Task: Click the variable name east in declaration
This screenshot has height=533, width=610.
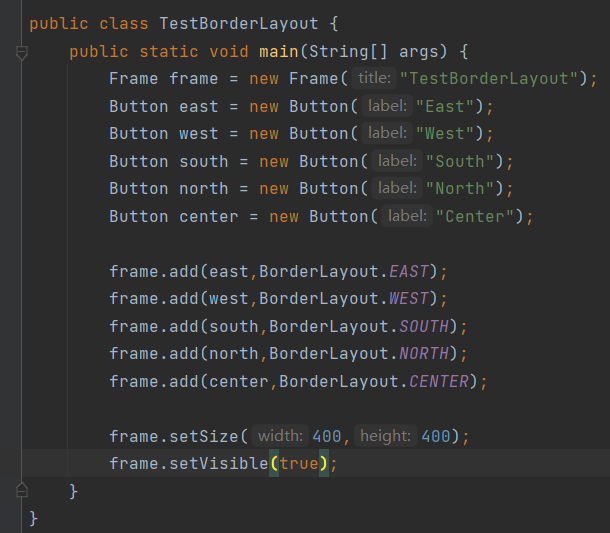Action: 198,106
